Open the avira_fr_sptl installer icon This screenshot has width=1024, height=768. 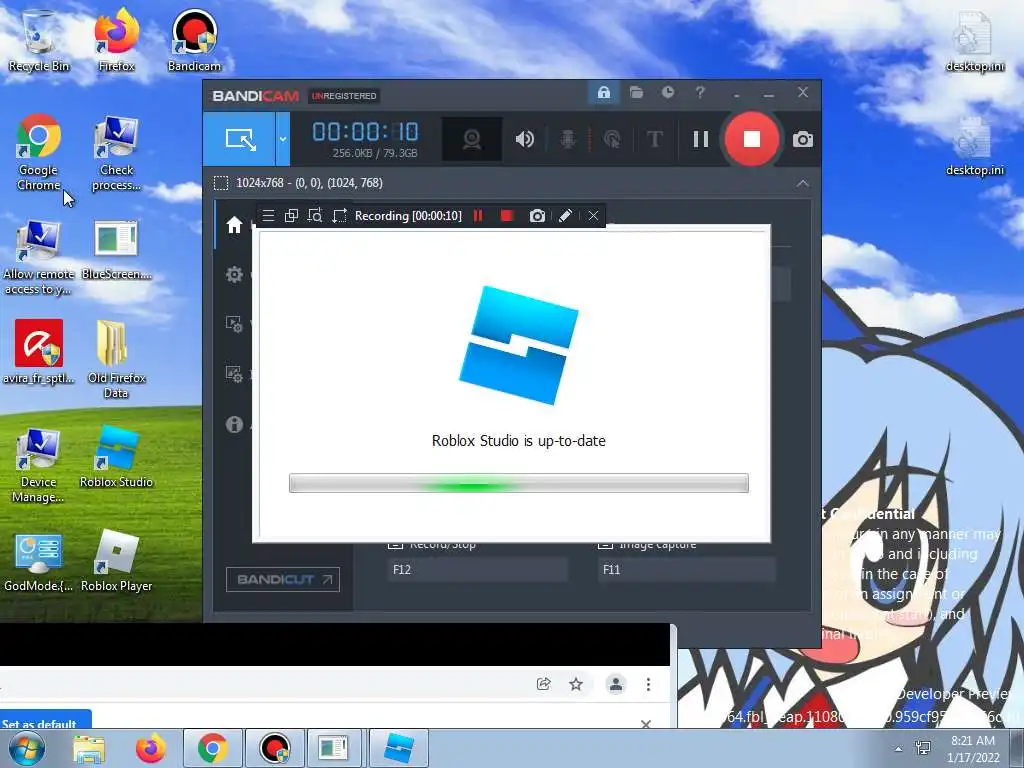(39, 352)
